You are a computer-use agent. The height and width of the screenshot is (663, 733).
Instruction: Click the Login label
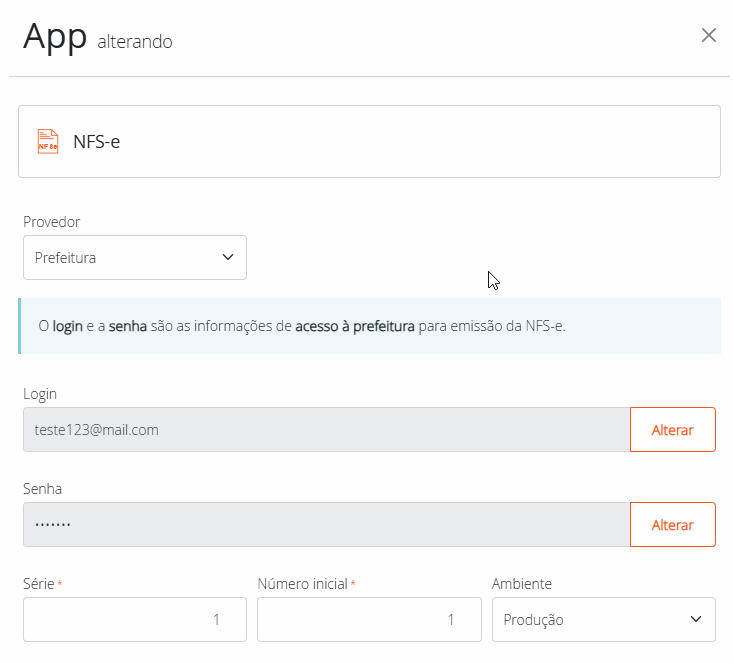click(x=40, y=394)
